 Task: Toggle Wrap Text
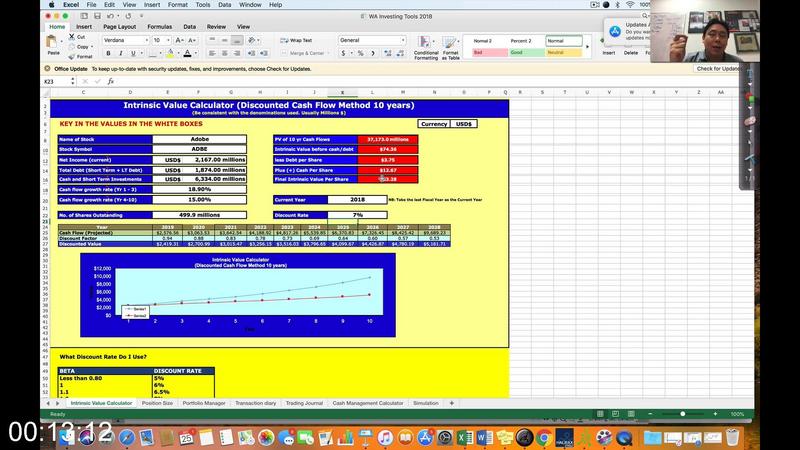(296, 40)
